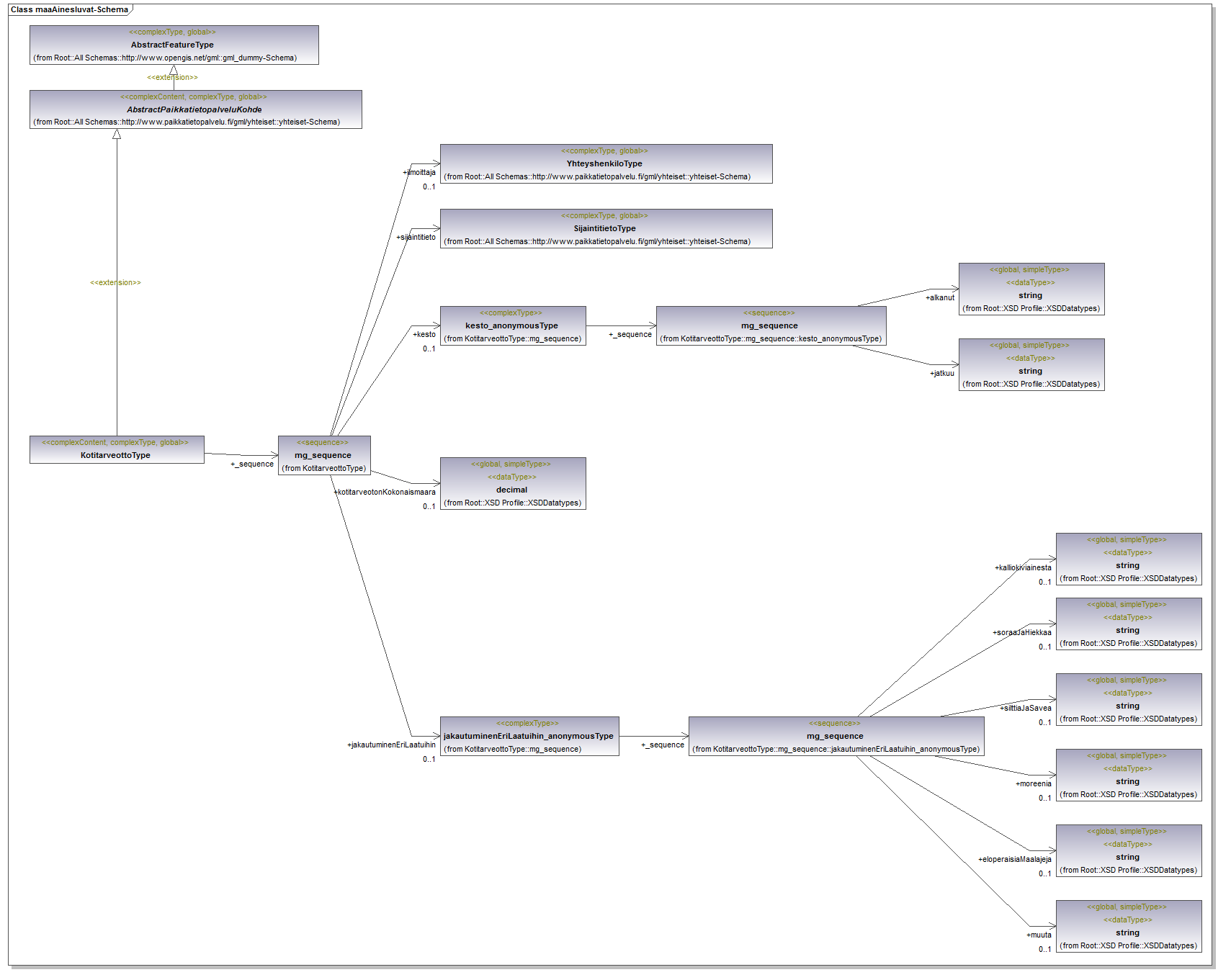The height and width of the screenshot is (980, 1231).
Task: Click the kesto_anonymousType class box
Action: pyautogui.click(x=513, y=326)
